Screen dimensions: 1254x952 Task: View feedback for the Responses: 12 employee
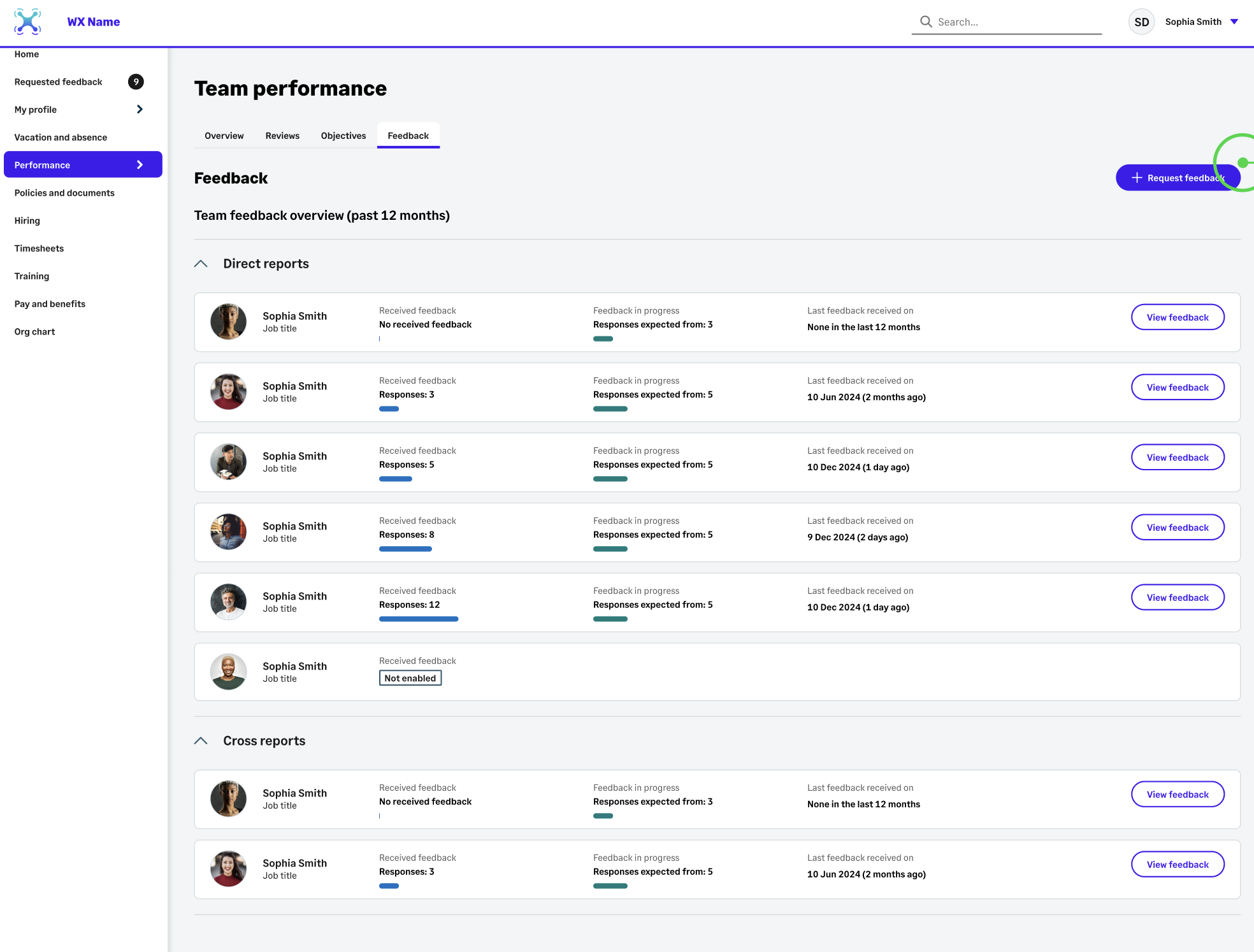tap(1178, 598)
